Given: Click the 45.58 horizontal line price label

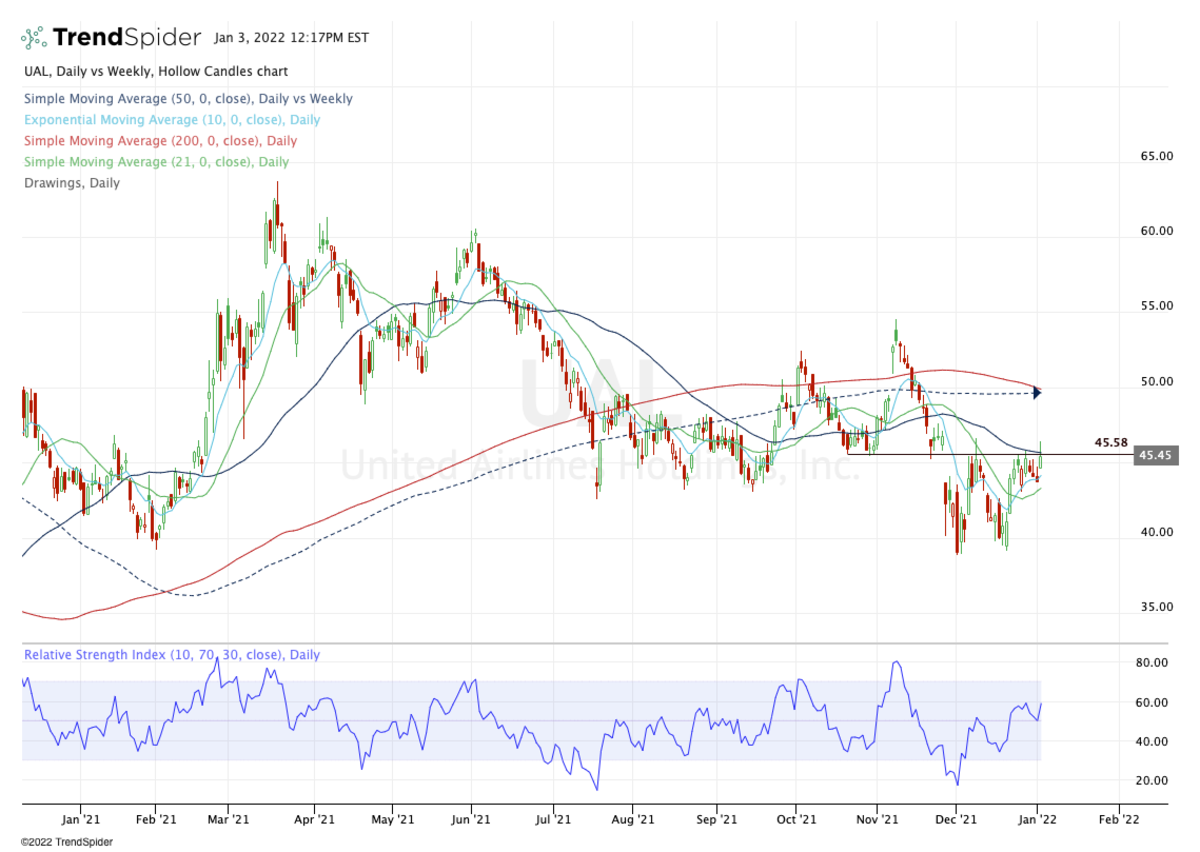Looking at the screenshot, I should (x=1111, y=442).
